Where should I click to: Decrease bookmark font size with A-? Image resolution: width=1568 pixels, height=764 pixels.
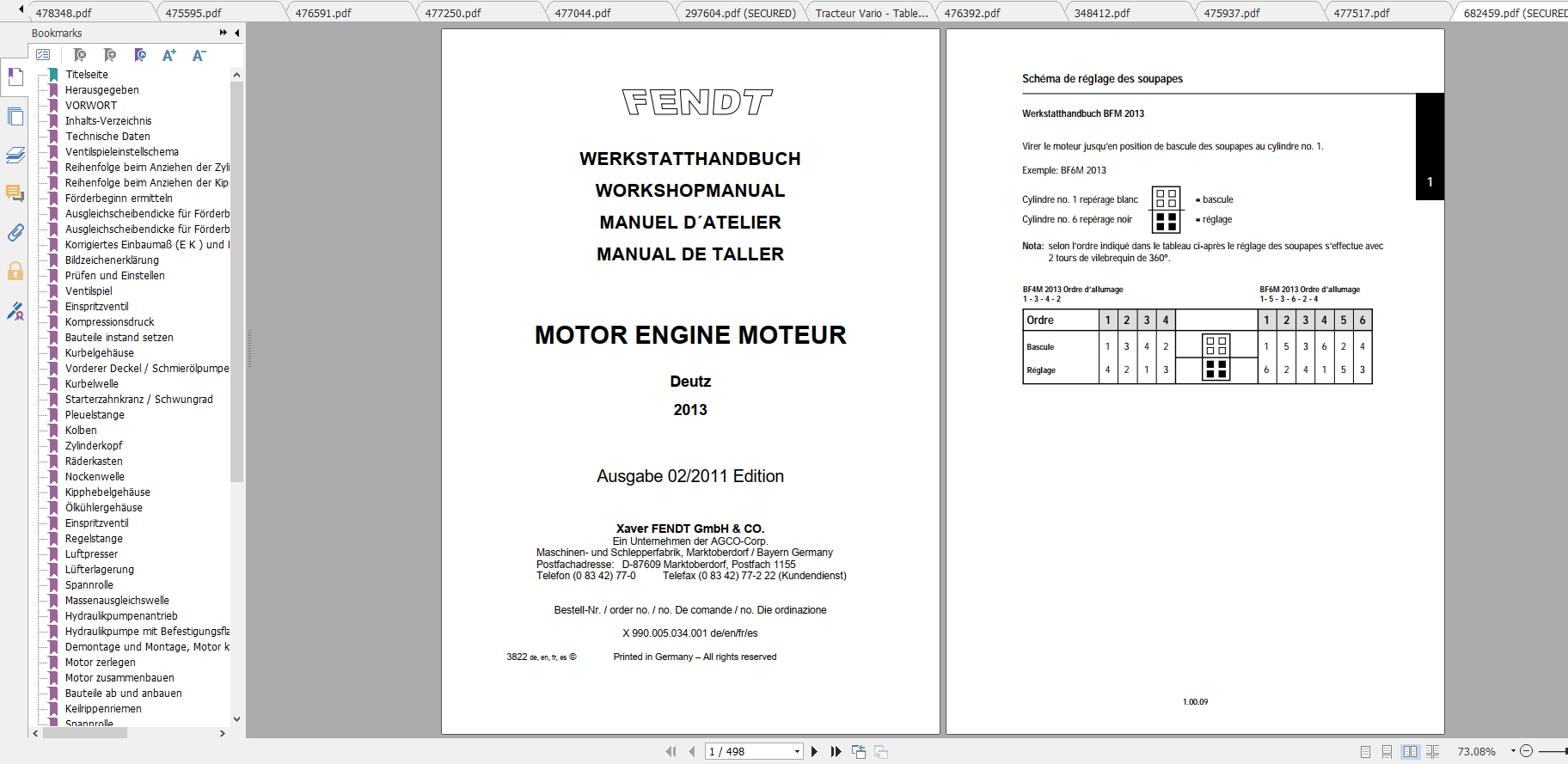click(x=199, y=55)
